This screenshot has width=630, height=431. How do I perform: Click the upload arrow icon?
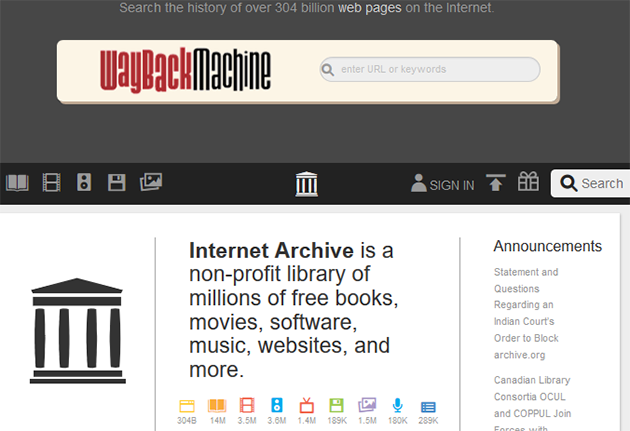496,183
